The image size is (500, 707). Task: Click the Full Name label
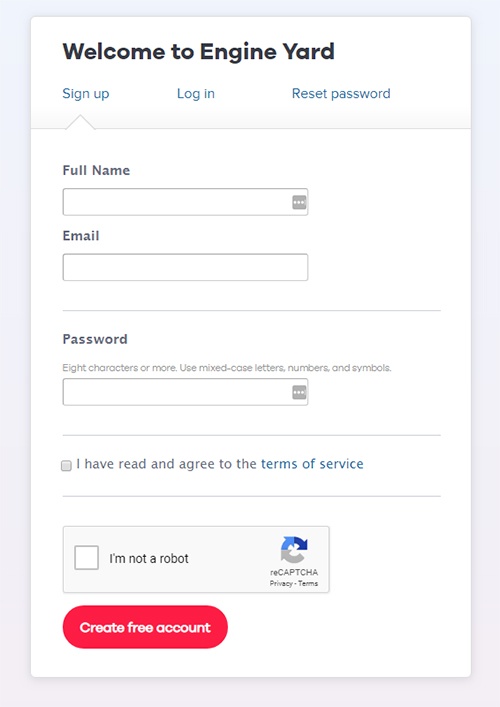(96, 170)
